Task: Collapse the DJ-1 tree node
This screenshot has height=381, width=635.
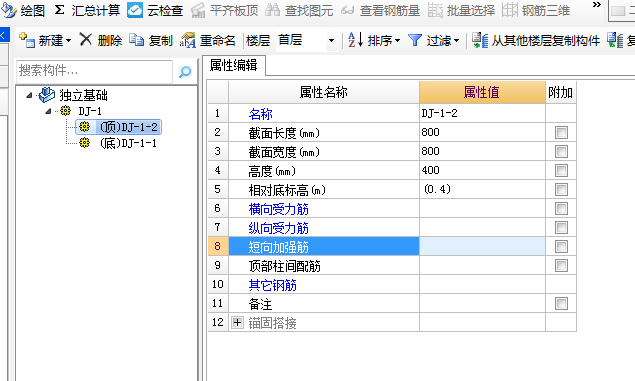Action: point(48,111)
